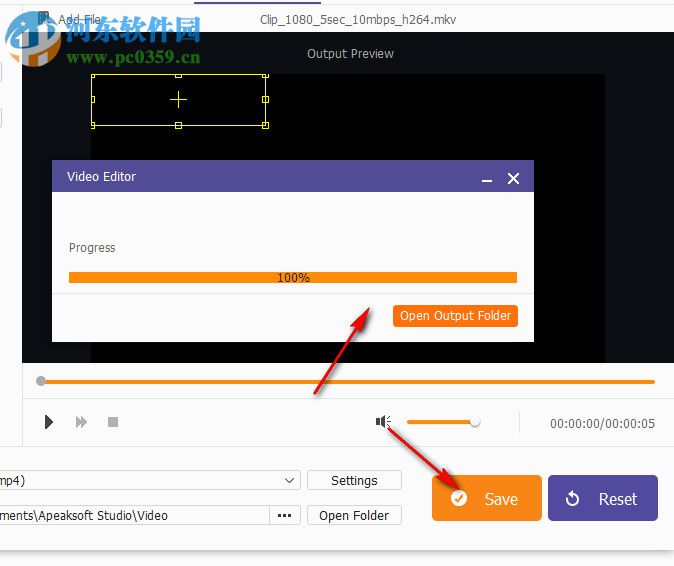Click the 100% progress bar
Viewport: 674px width, 566px height.
click(x=293, y=278)
